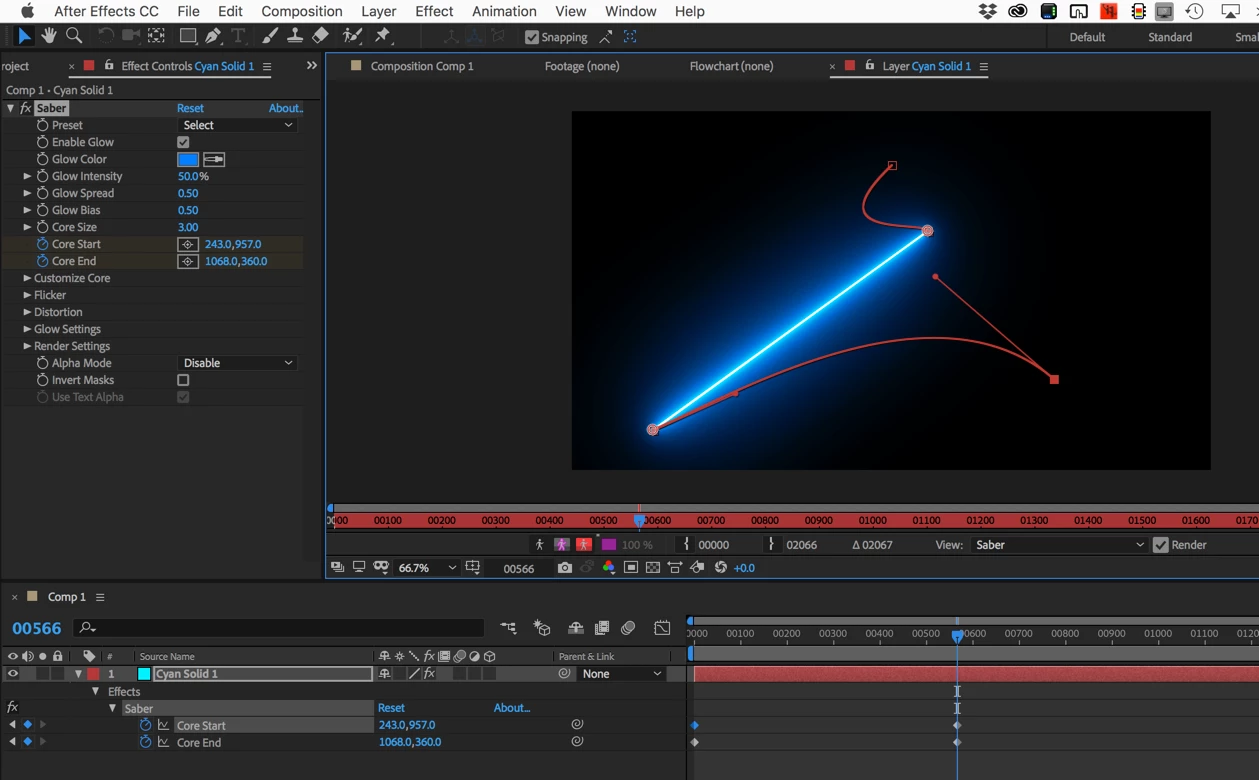Viewport: 1259px width, 780px height.
Task: Click the timeline search field
Action: pos(290,628)
